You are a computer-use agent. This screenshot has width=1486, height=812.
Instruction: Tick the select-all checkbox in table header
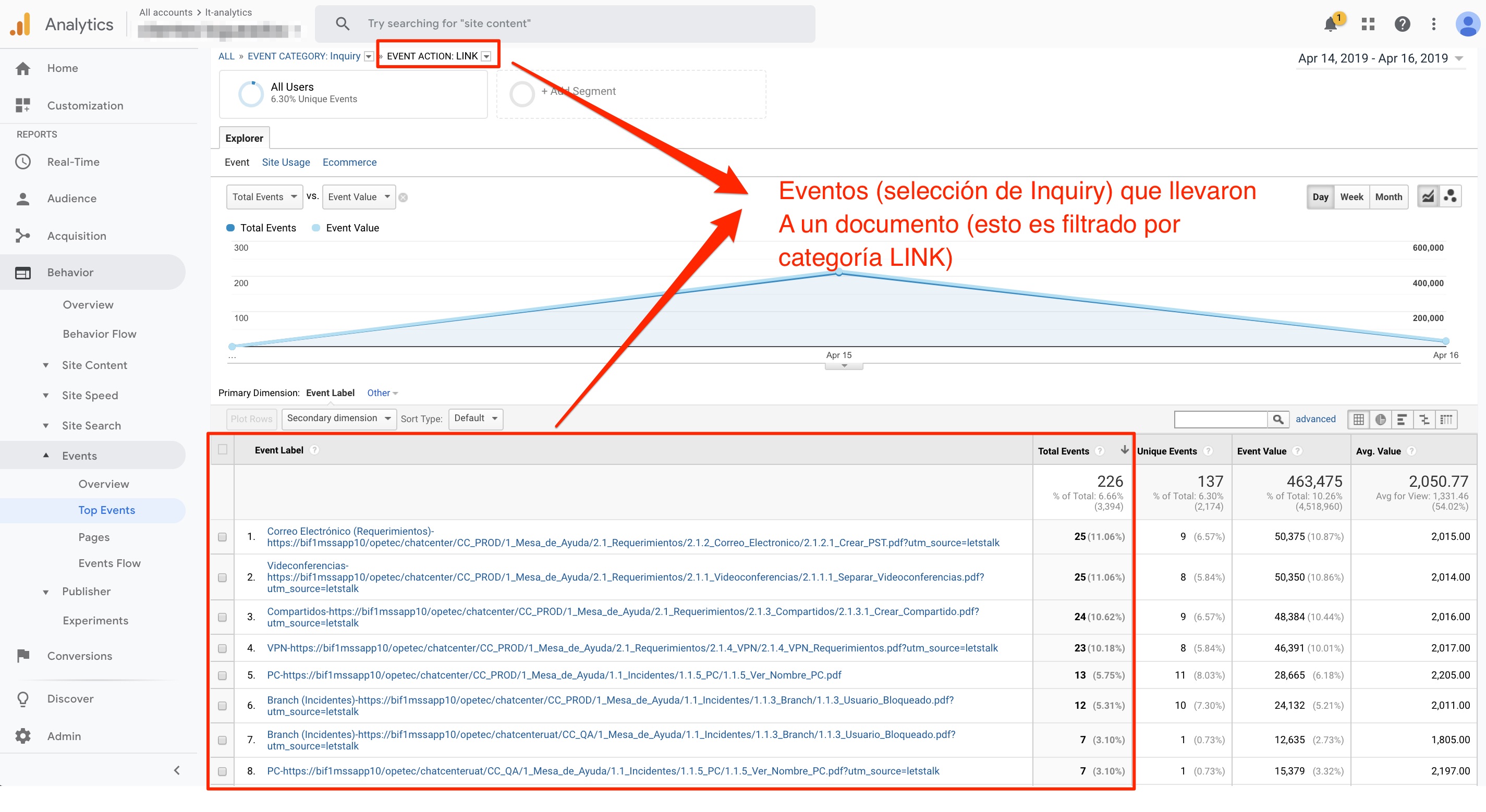[x=222, y=449]
